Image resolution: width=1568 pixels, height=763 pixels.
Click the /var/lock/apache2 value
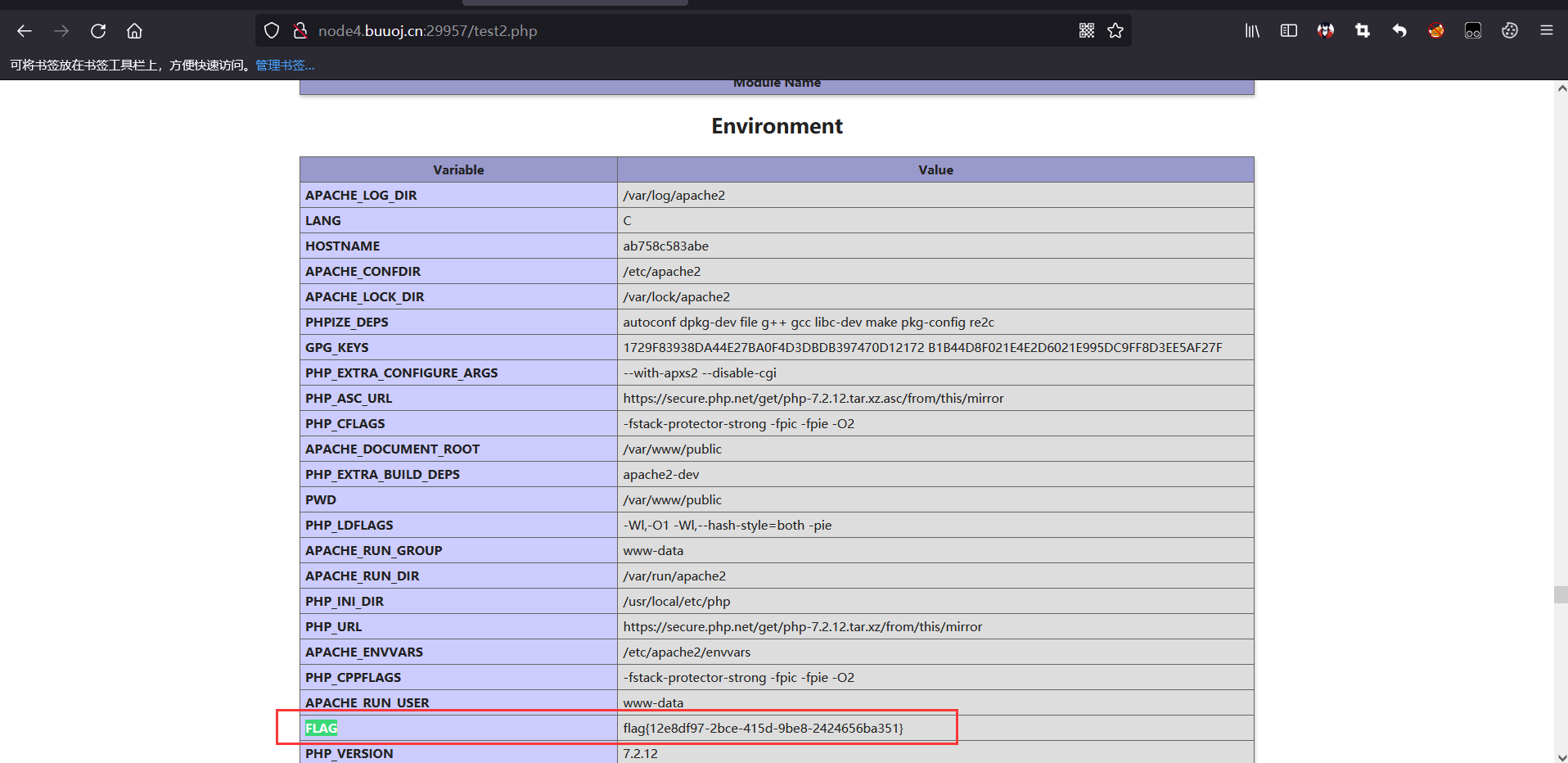pos(676,296)
